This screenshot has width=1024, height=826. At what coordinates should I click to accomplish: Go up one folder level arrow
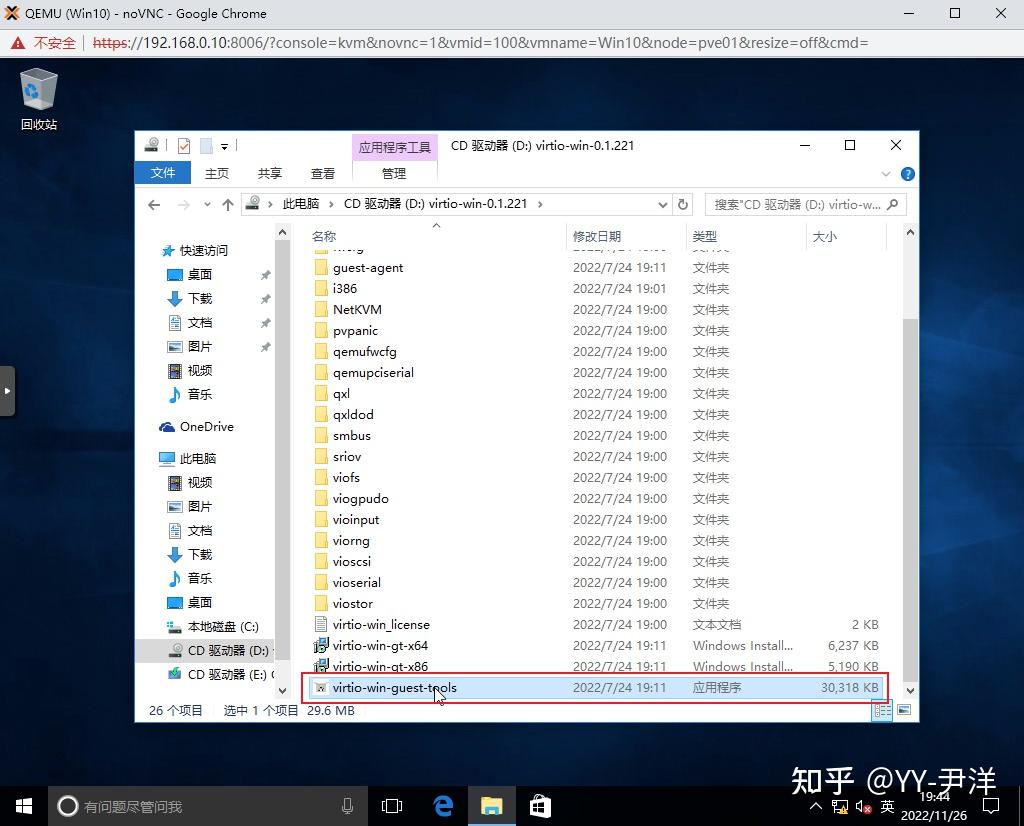[x=228, y=205]
